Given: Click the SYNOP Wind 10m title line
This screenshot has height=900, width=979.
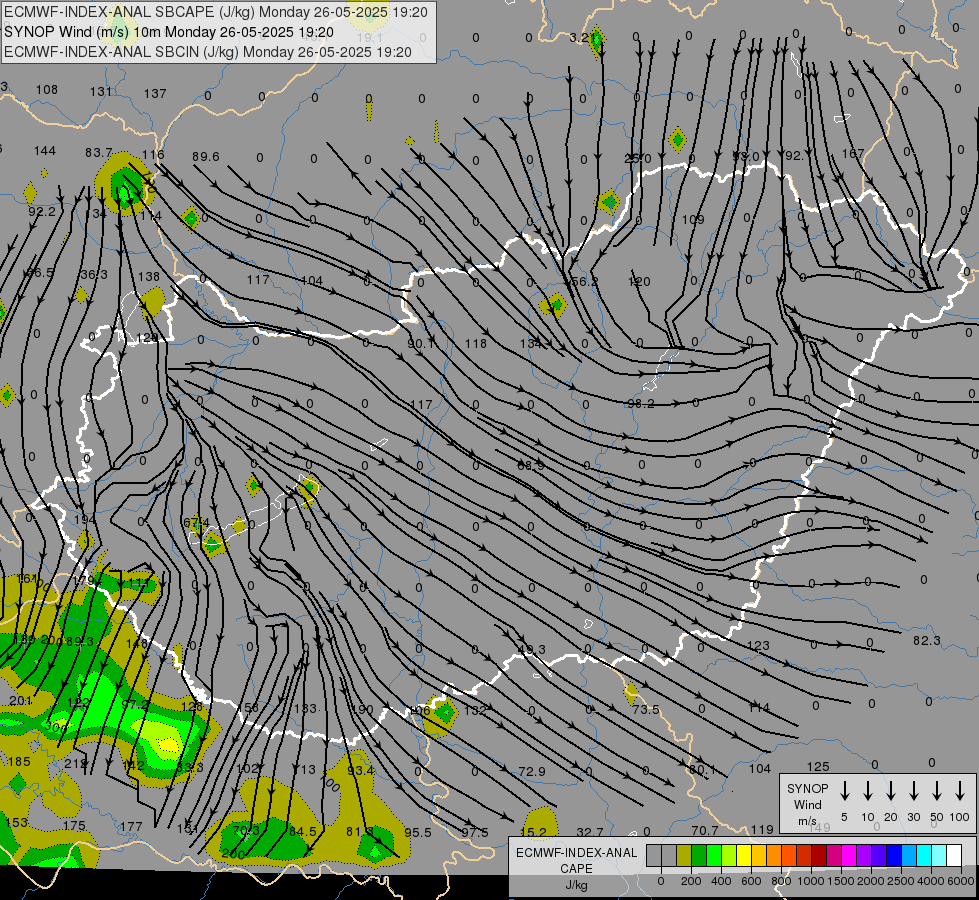Looking at the screenshot, I should click(x=169, y=32).
